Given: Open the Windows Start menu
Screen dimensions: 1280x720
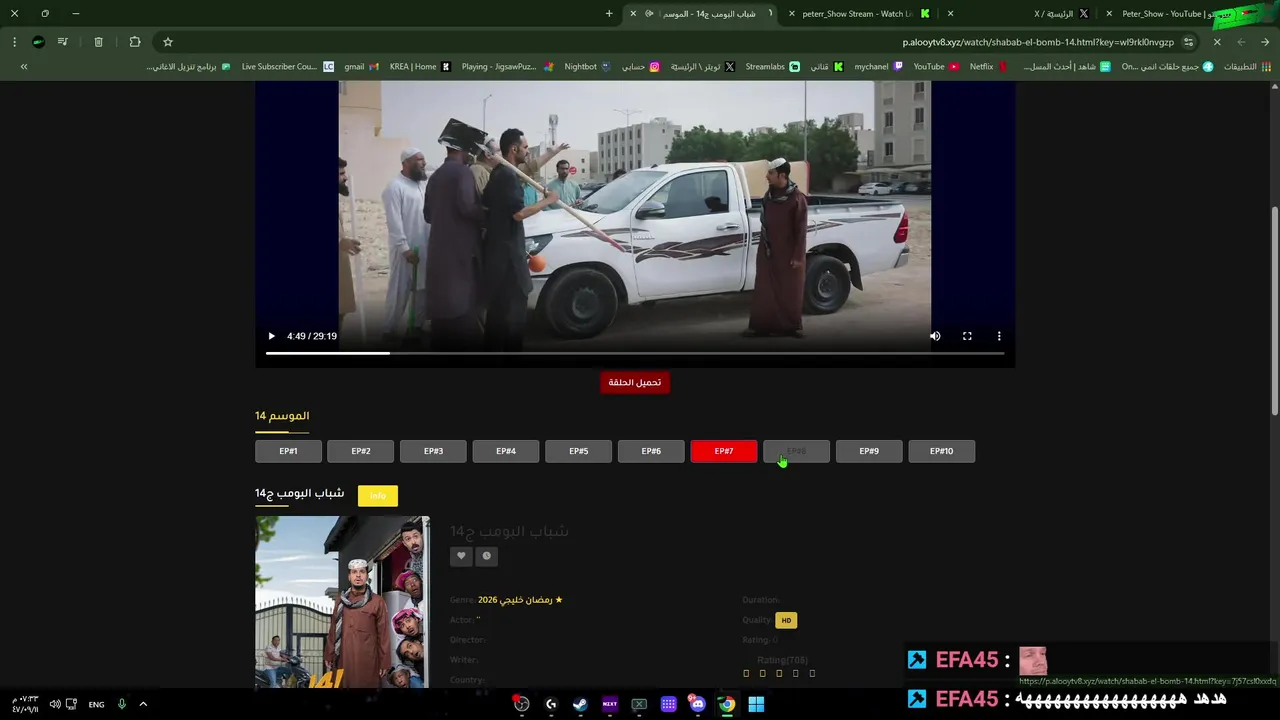Looking at the screenshot, I should pyautogui.click(x=757, y=704).
